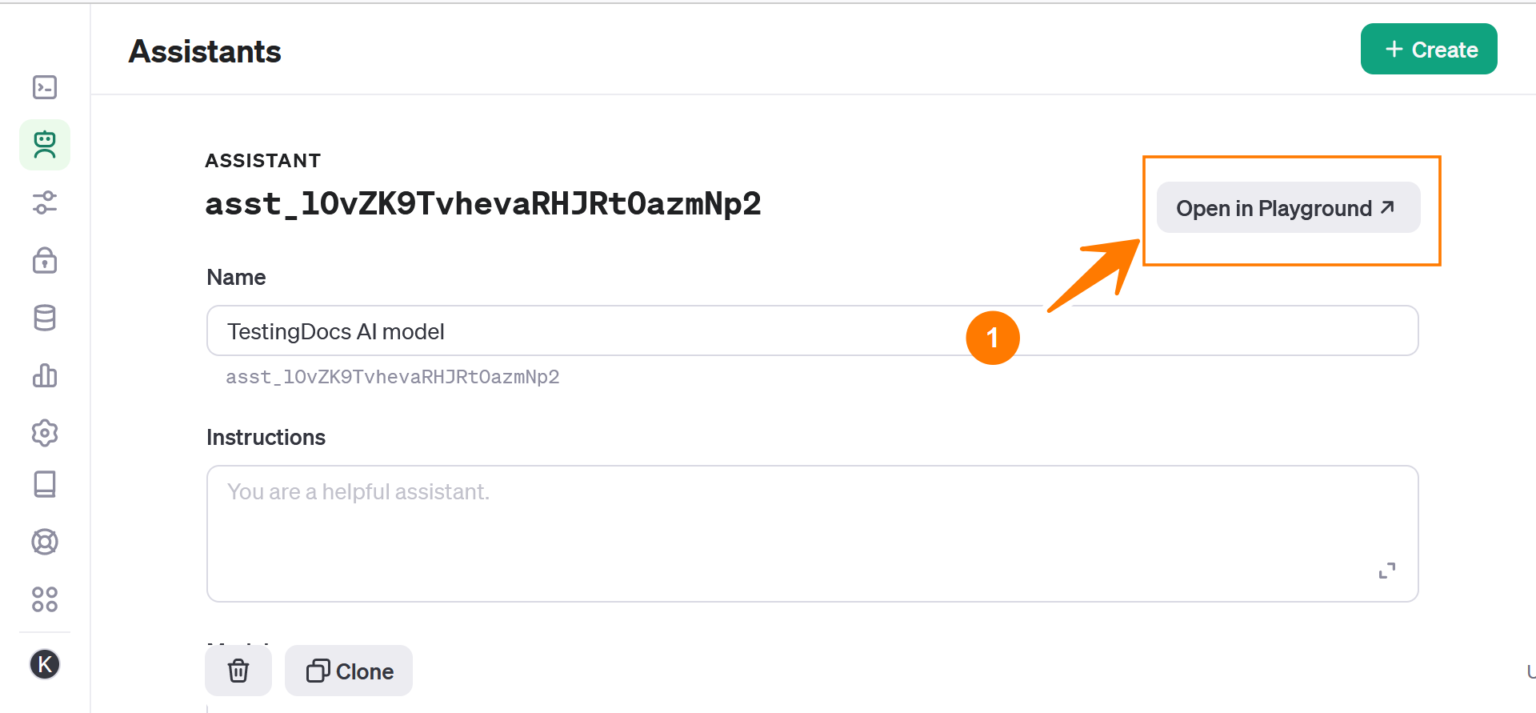This screenshot has width=1536, height=713.
Task: Open the Help lifebuoy icon
Action: pyautogui.click(x=44, y=541)
